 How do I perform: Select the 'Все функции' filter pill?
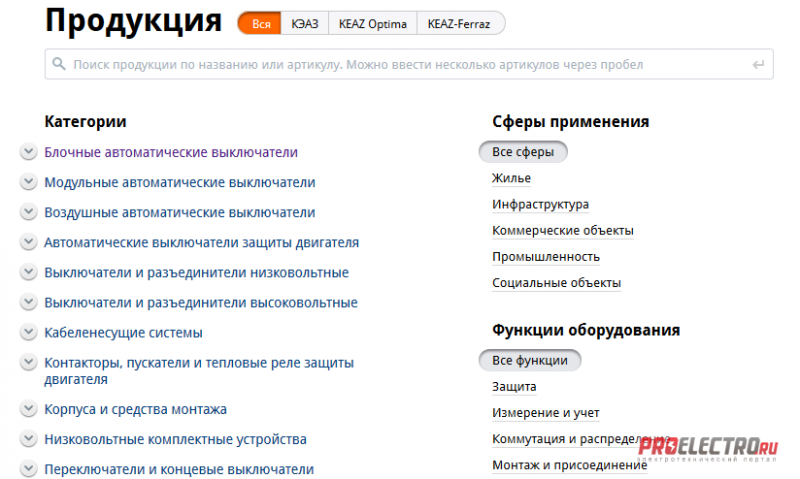click(x=530, y=361)
